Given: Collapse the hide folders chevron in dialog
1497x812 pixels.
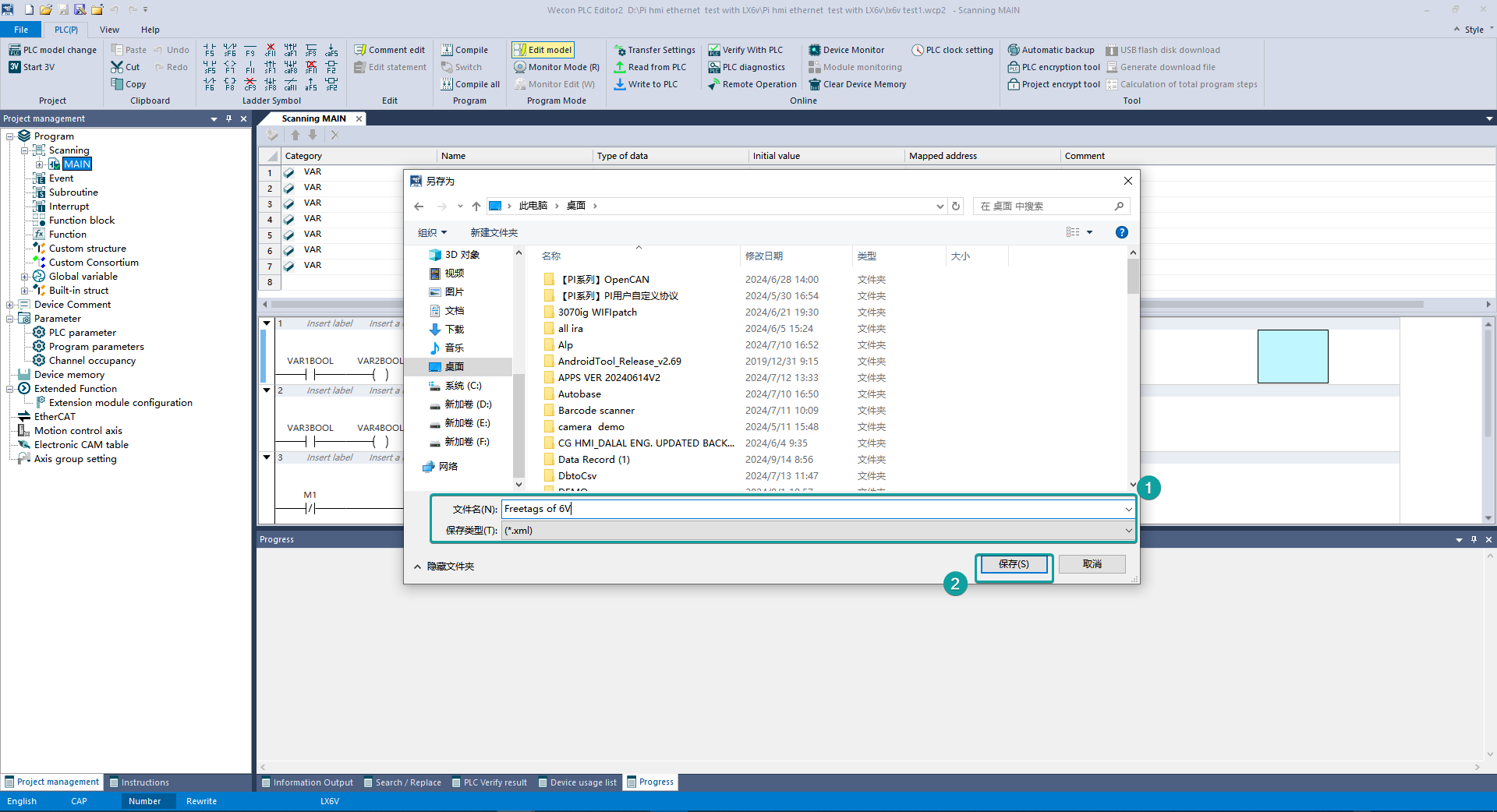Looking at the screenshot, I should point(417,567).
